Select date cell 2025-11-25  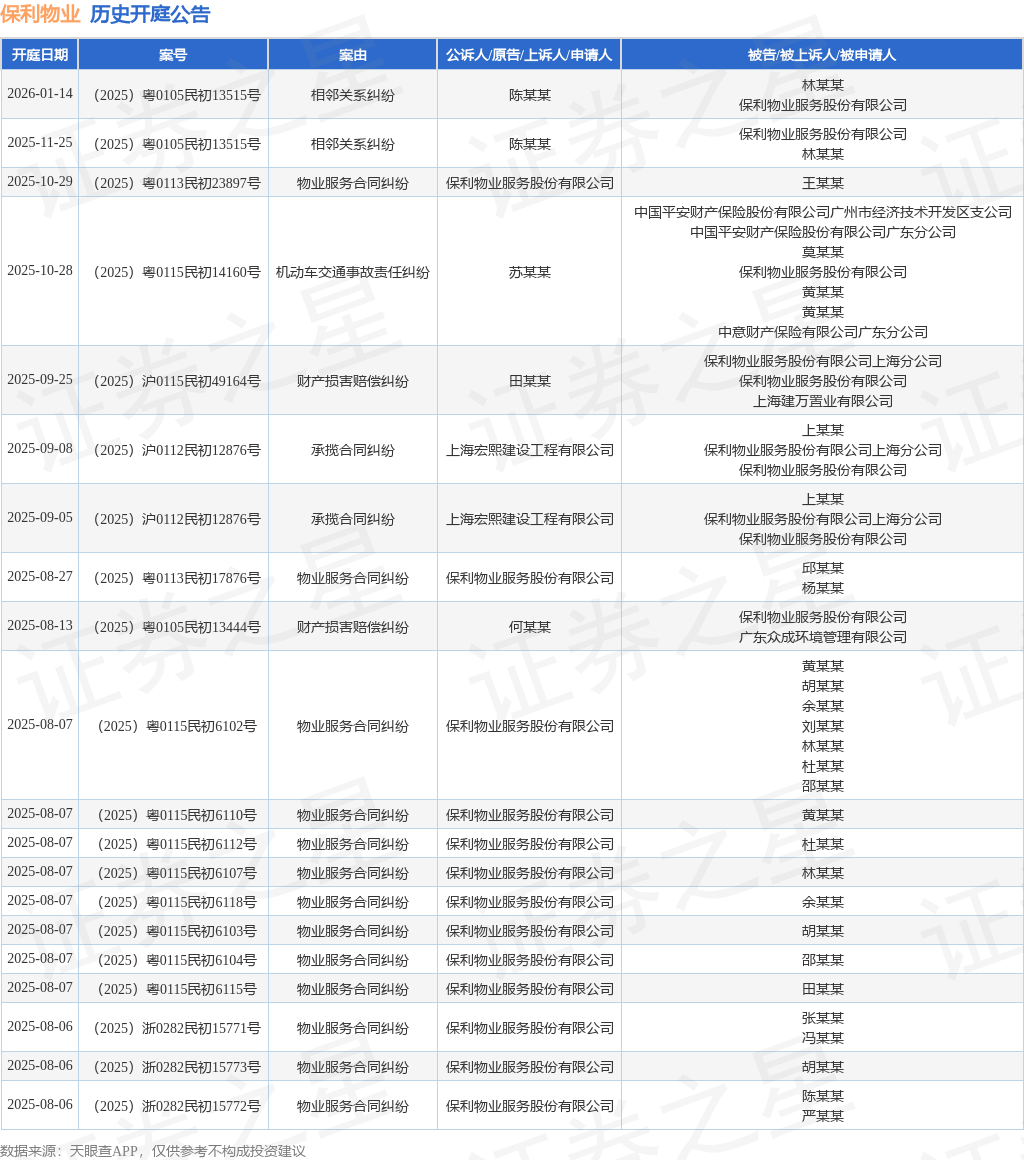click(x=40, y=143)
